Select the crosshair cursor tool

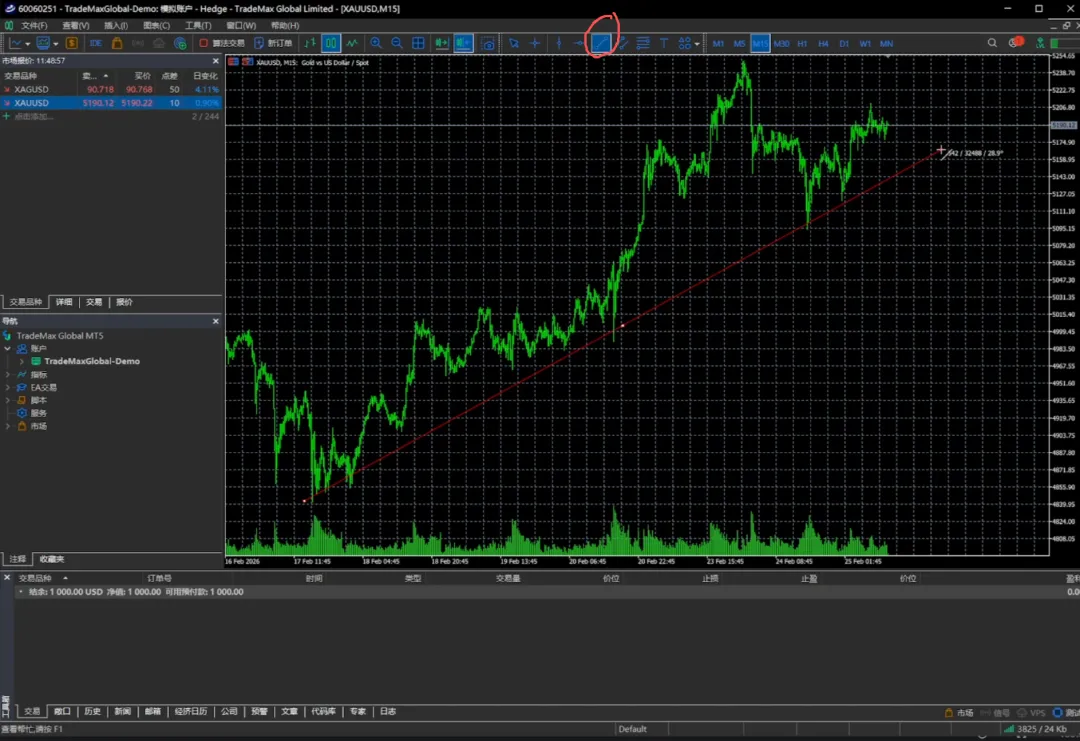[x=535, y=43]
